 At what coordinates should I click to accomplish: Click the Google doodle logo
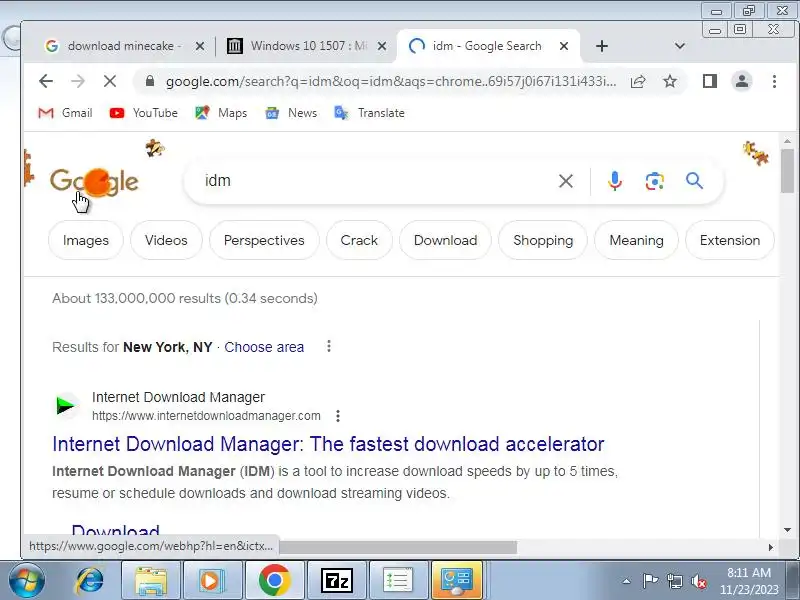[94, 182]
